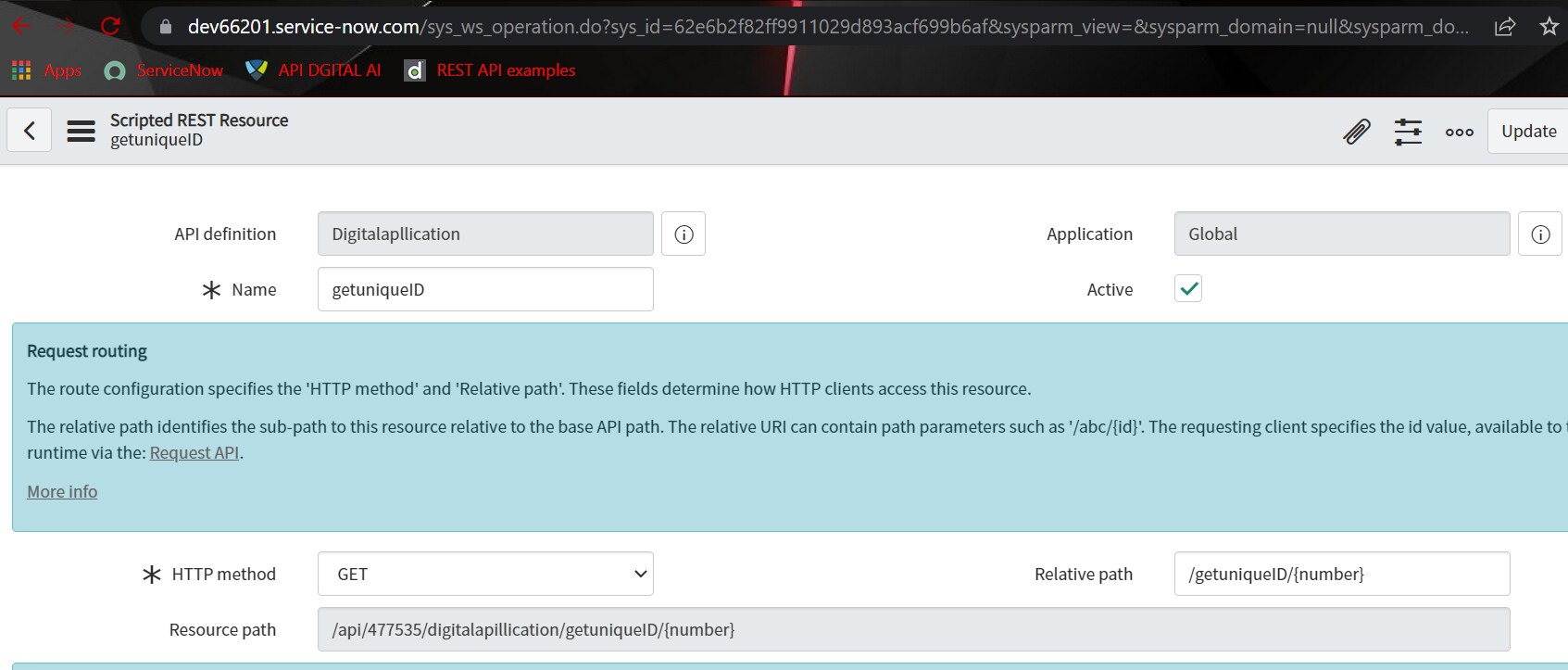Click the Update button
This screenshot has height=670, width=1568.
[1528, 132]
